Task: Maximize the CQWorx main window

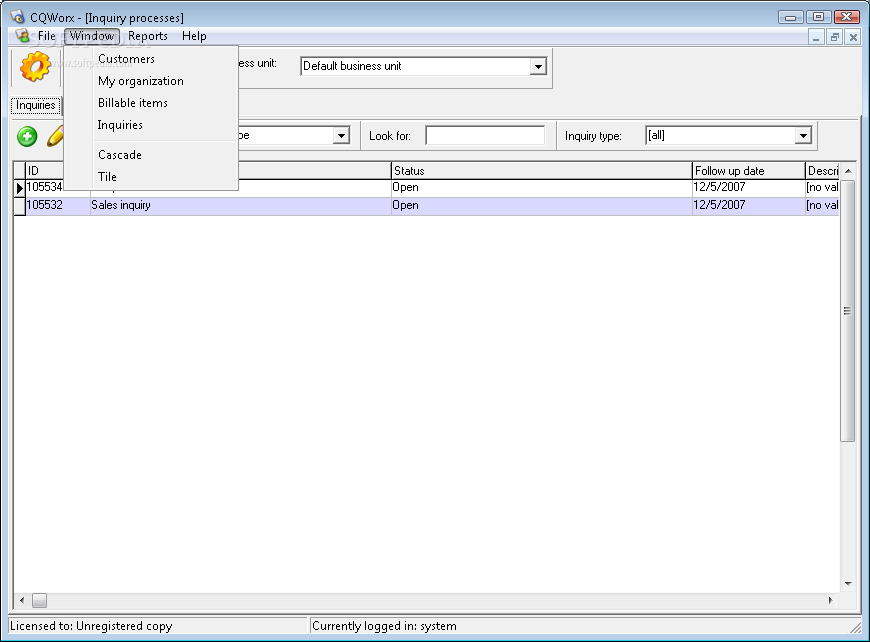Action: 818,17
